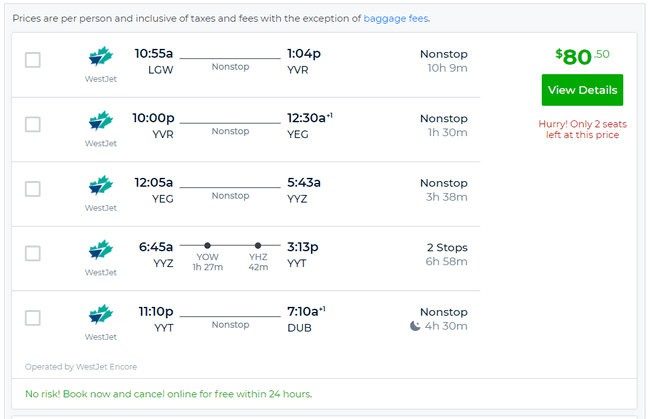Tick the 10:00p YVR flight checkbox

[x=33, y=124]
